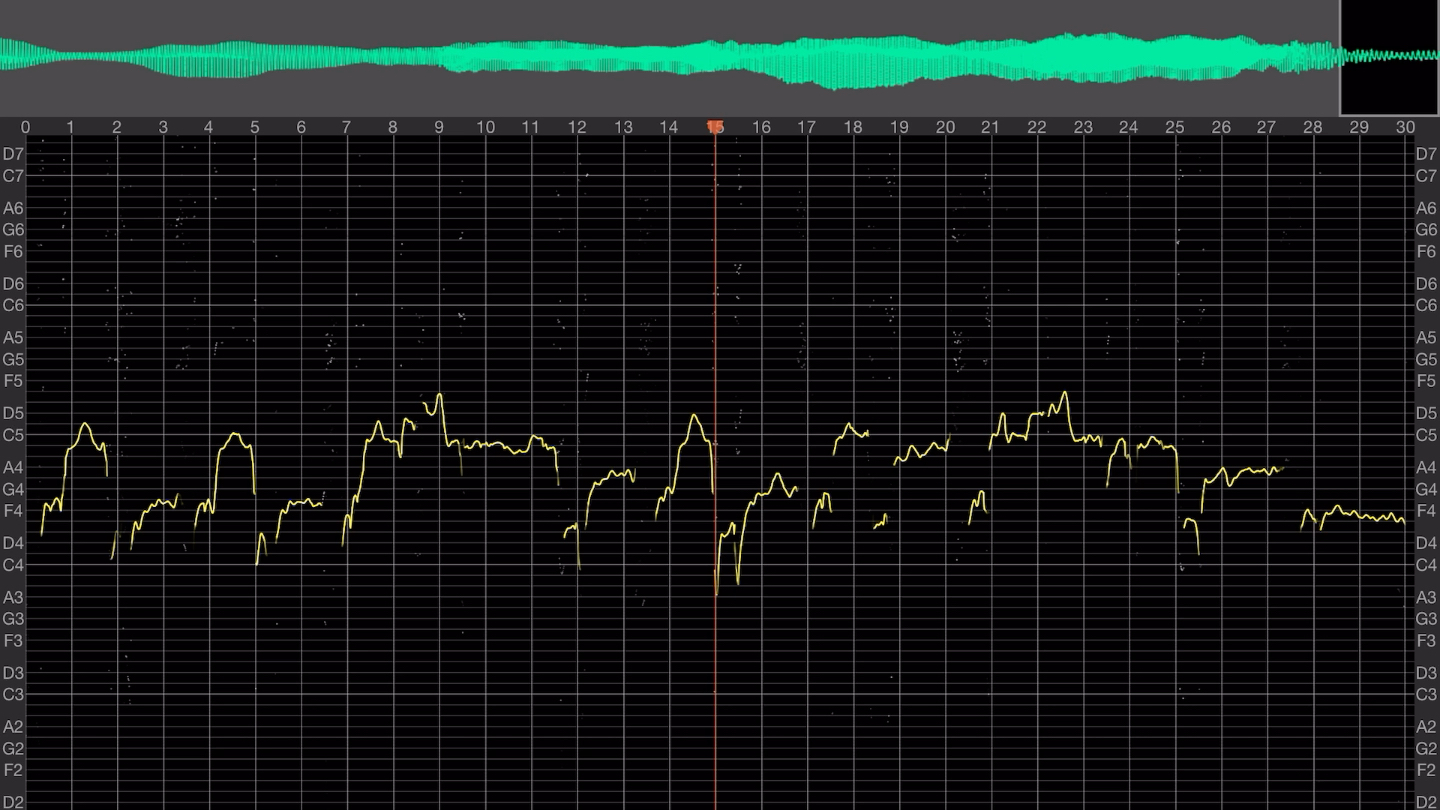The image size is (1440, 810).
Task: Click time ruler label 11
Action: click(x=531, y=127)
